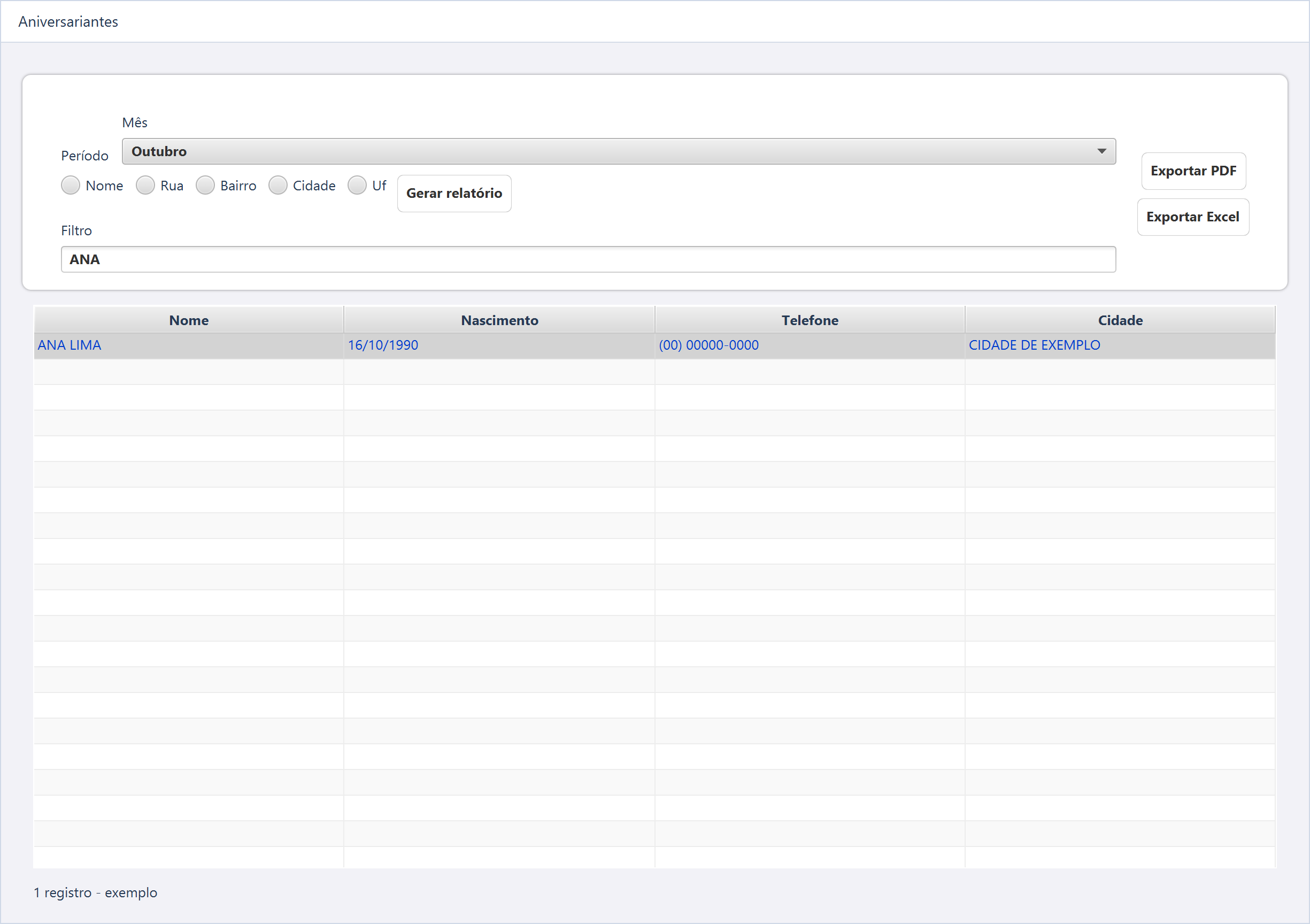Click Exportar Excel button
This screenshot has height=924, width=1310.
click(x=1192, y=217)
